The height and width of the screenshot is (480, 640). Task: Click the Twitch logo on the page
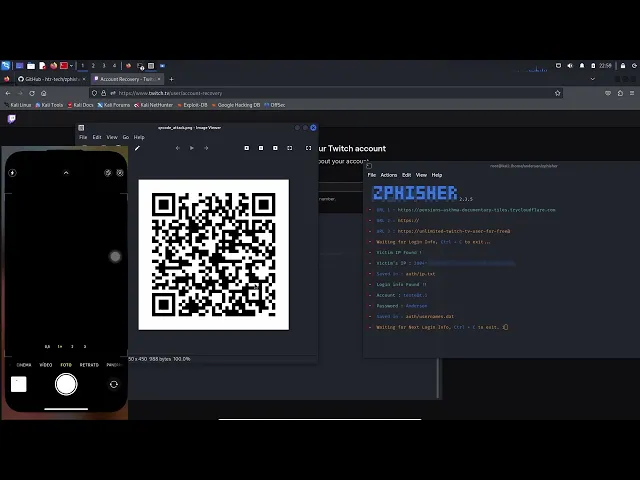point(11,119)
